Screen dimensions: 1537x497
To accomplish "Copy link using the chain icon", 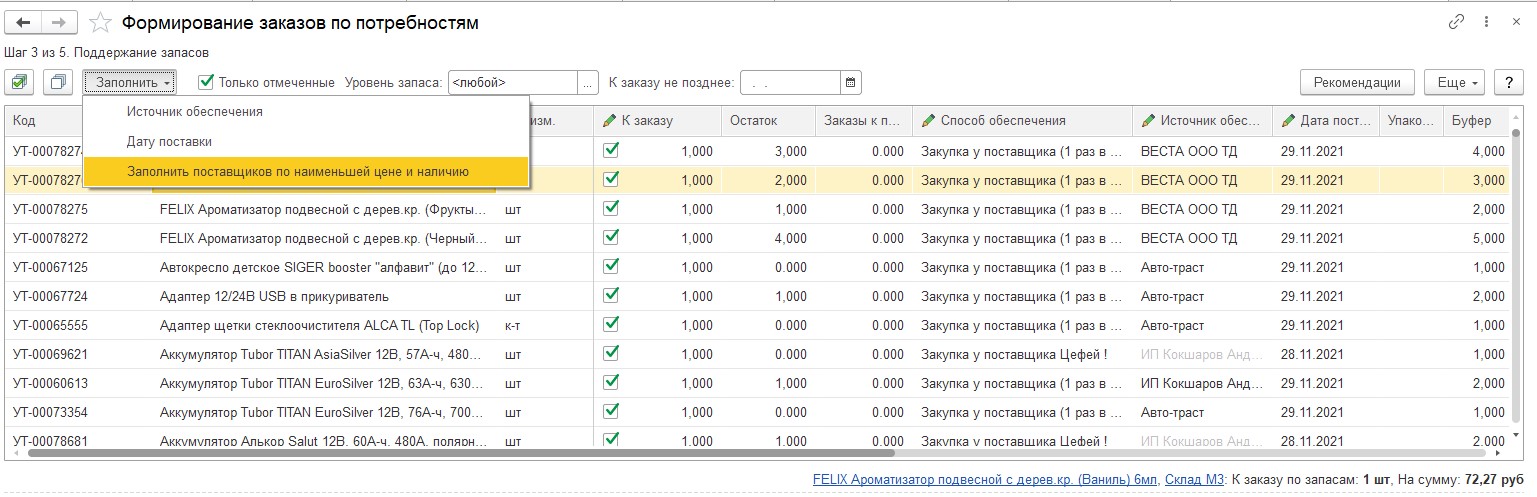I will click(x=1456, y=22).
